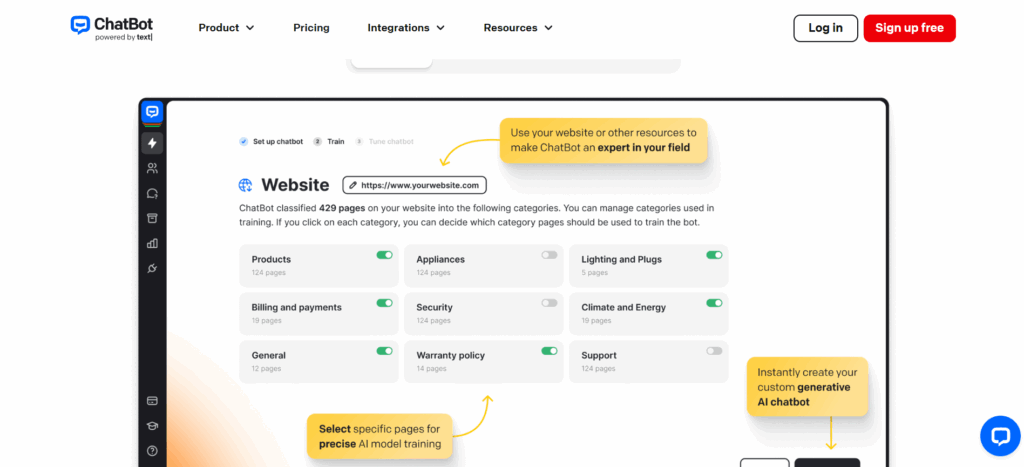The width and height of the screenshot is (1024, 467).
Task: Open the bar chart reports icon
Action: coord(152,243)
